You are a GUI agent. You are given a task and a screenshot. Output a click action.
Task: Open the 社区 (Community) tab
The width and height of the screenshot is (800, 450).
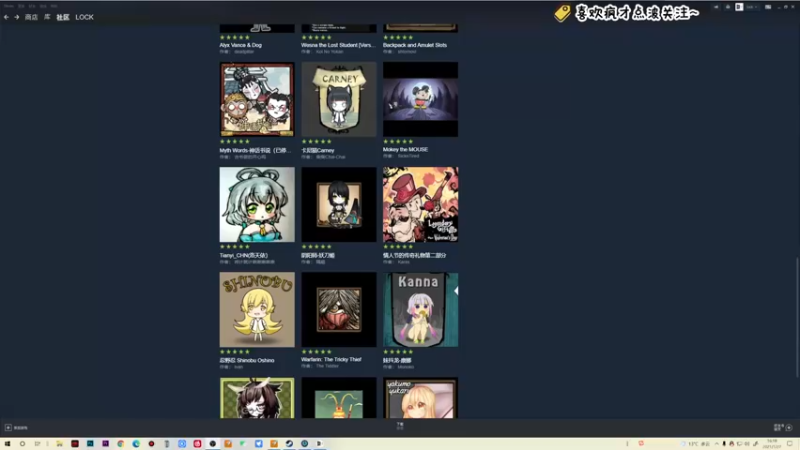(x=63, y=17)
